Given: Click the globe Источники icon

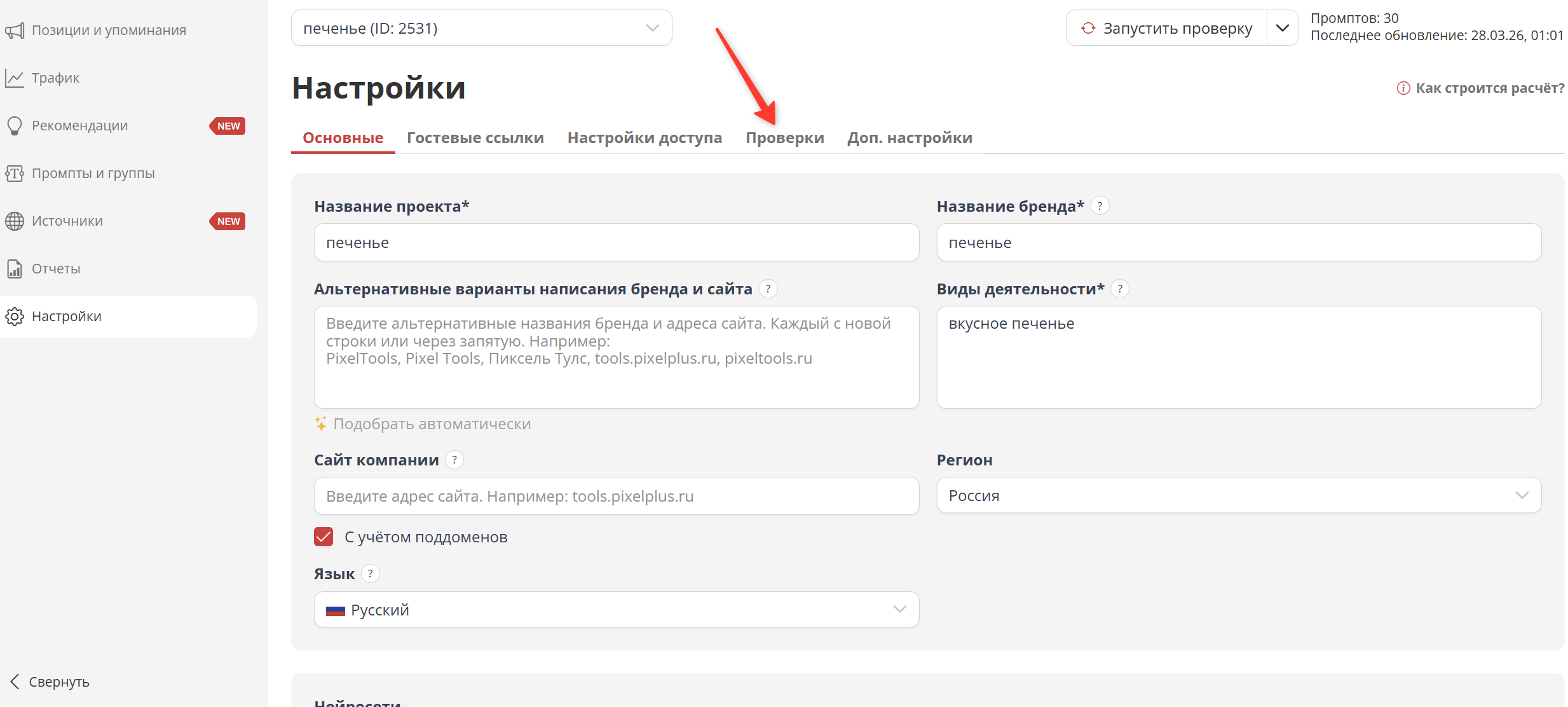Looking at the screenshot, I should click(x=15, y=221).
